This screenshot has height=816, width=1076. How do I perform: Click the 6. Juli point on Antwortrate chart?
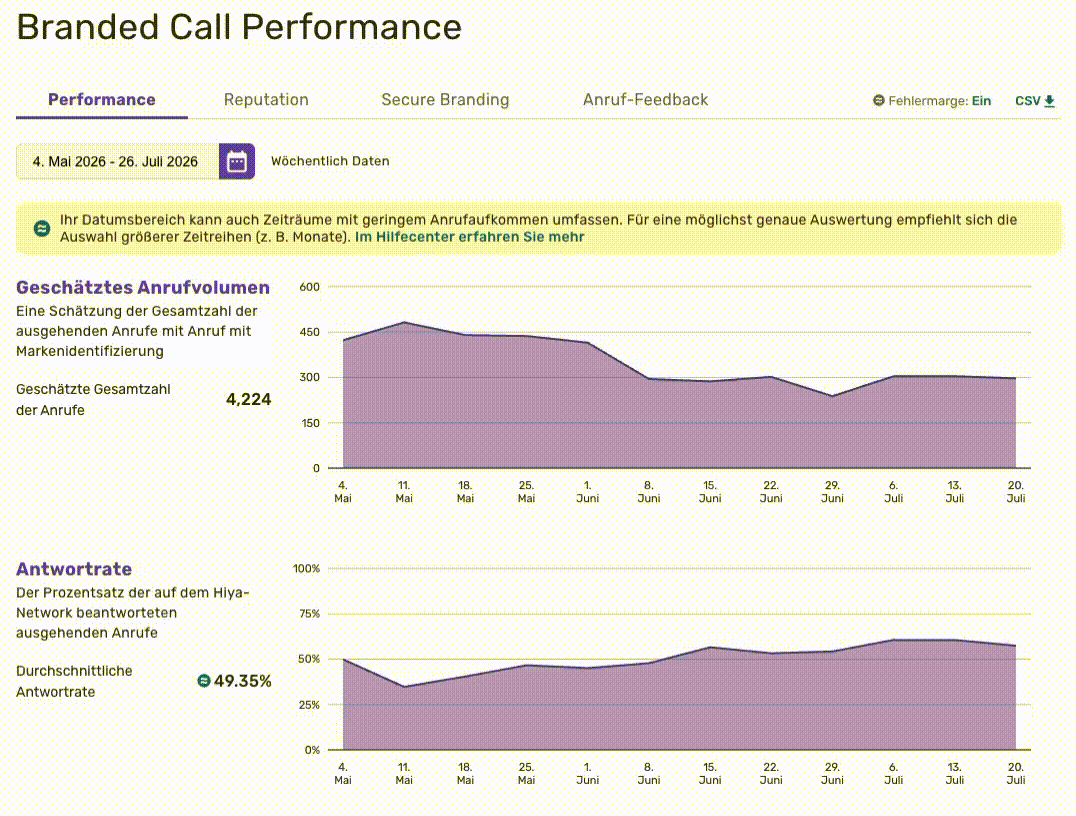click(x=893, y=640)
